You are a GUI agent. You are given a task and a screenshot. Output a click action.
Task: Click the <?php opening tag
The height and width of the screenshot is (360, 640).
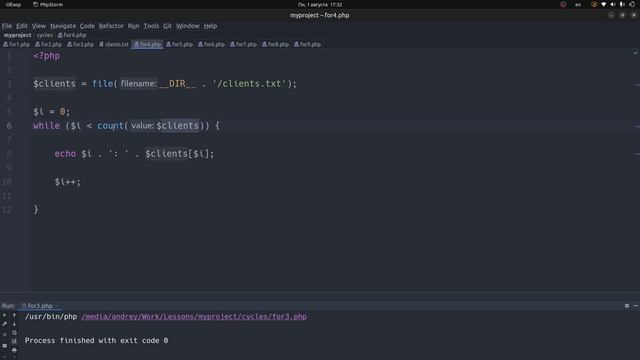47,56
